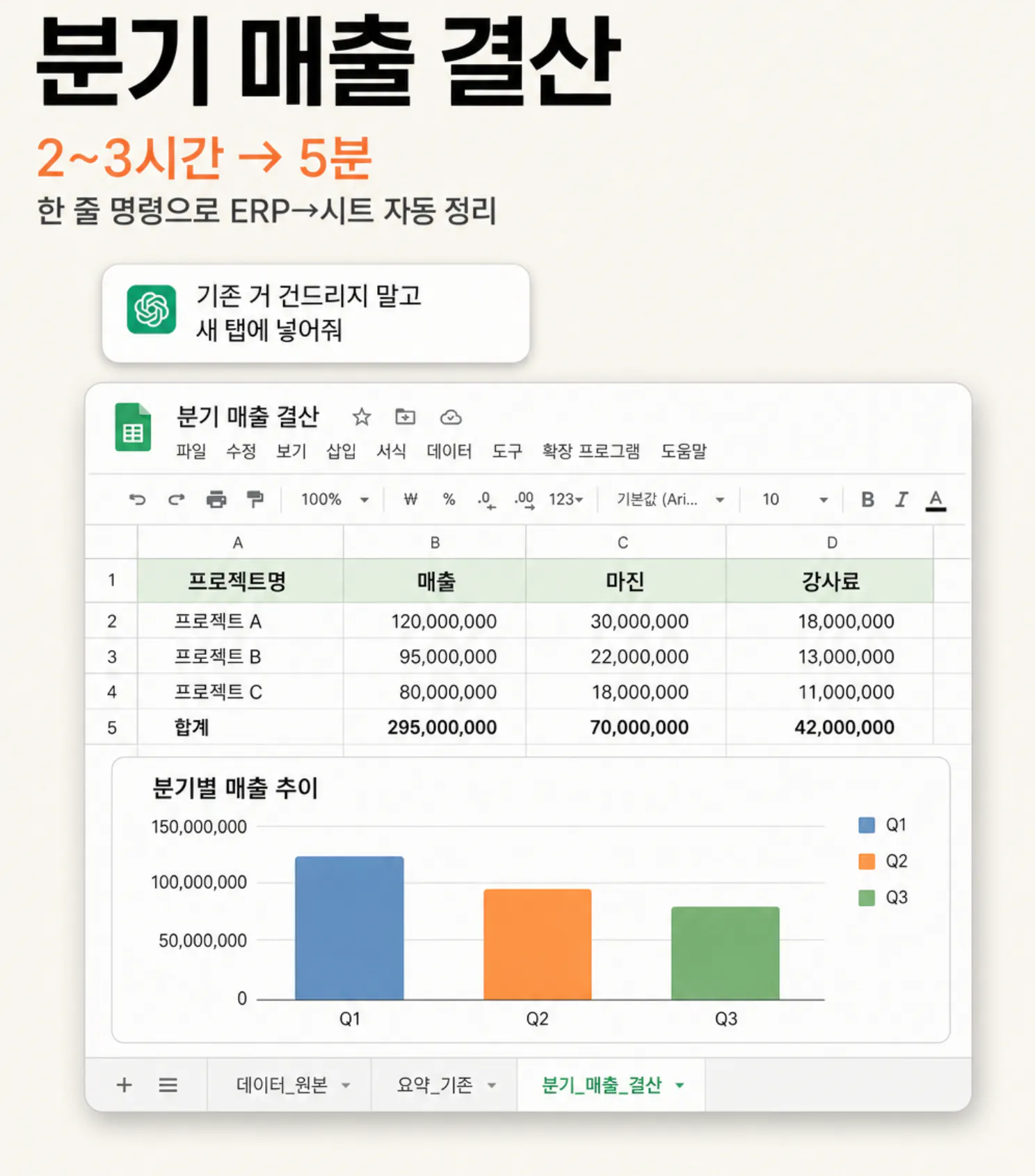Screen dimensions: 1035x1176
Task: Star the 분기 매출 결산 document
Action: [x=361, y=417]
